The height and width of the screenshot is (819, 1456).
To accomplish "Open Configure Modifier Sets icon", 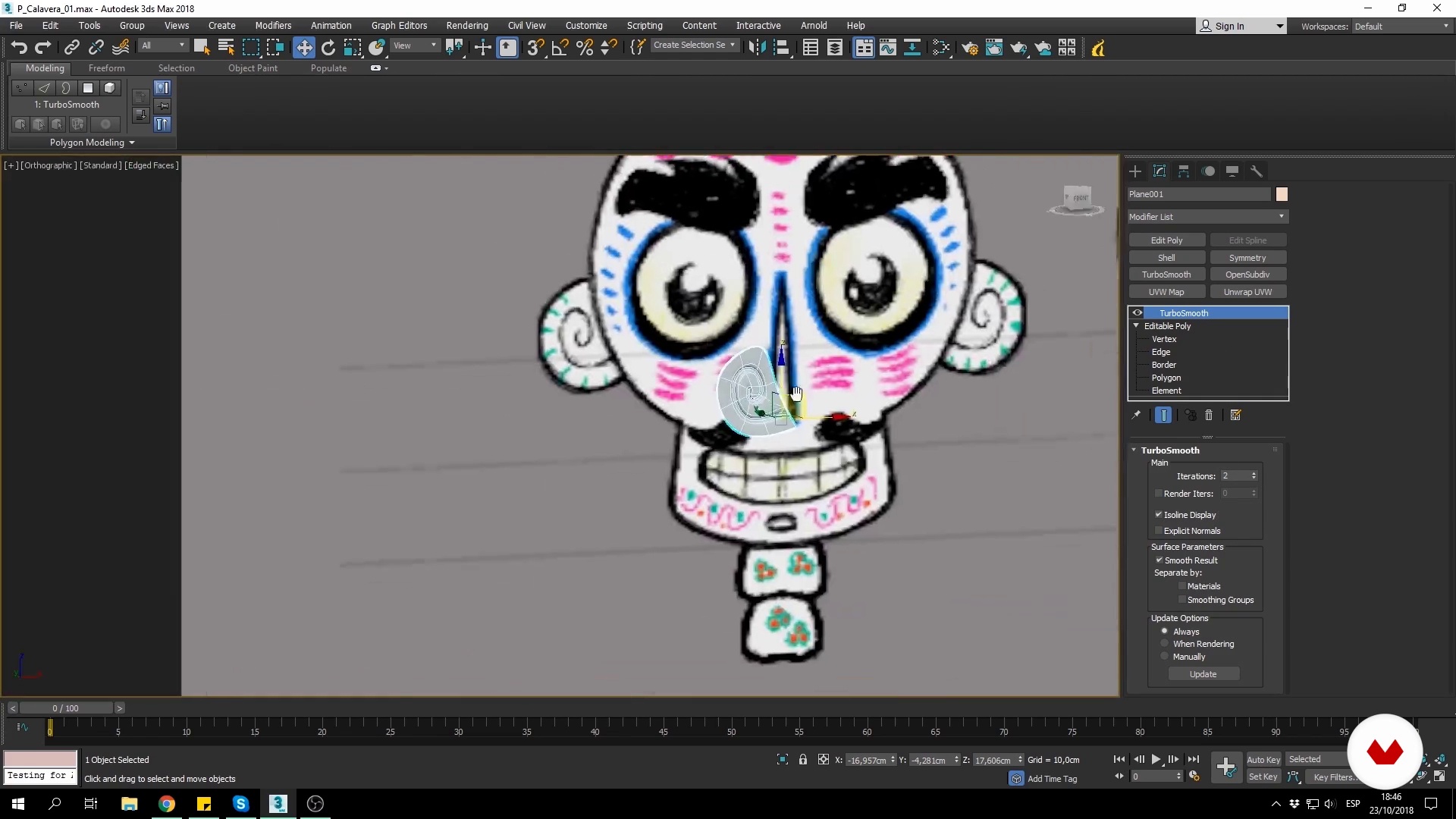I will [1236, 415].
